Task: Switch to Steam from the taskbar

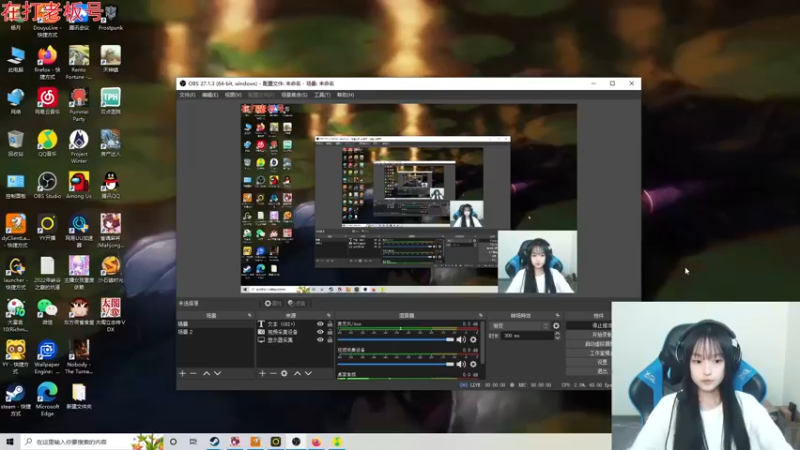Action: point(214,442)
